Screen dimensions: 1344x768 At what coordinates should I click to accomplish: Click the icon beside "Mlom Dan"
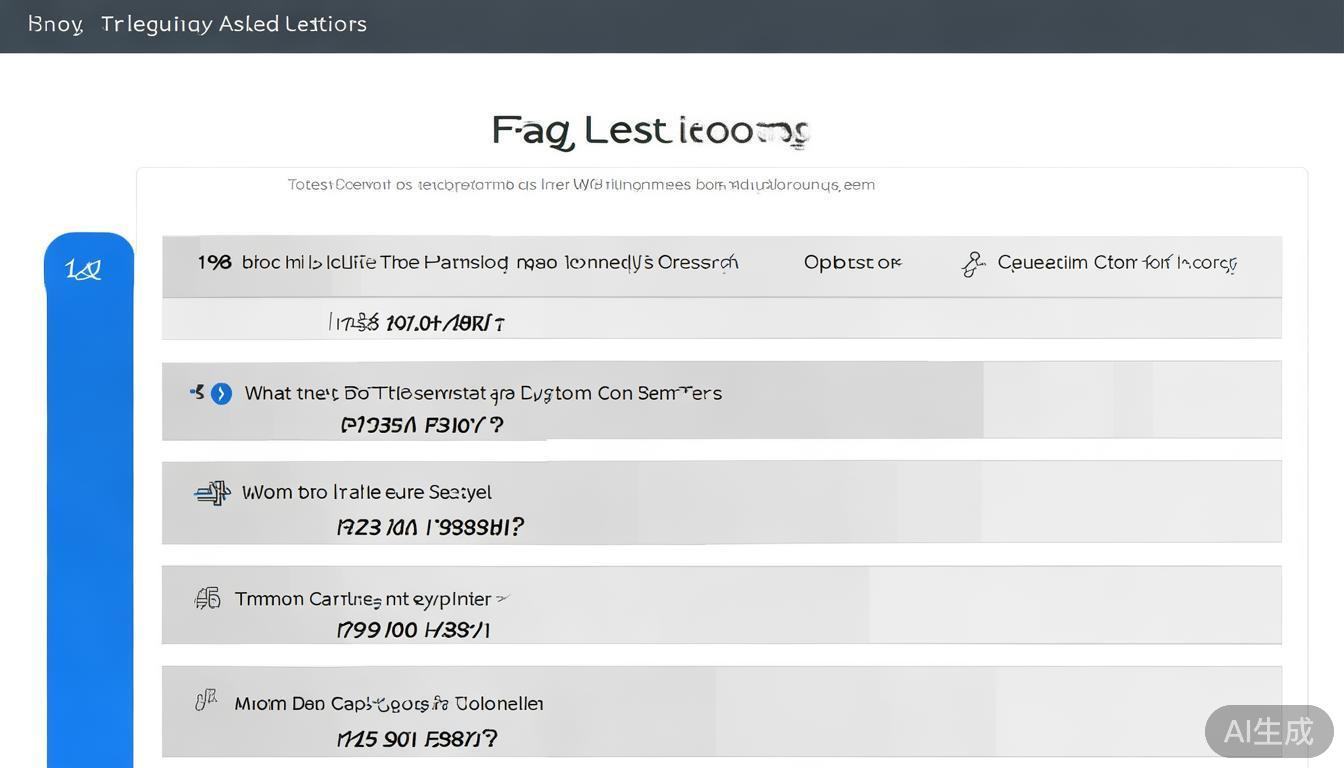coord(206,701)
